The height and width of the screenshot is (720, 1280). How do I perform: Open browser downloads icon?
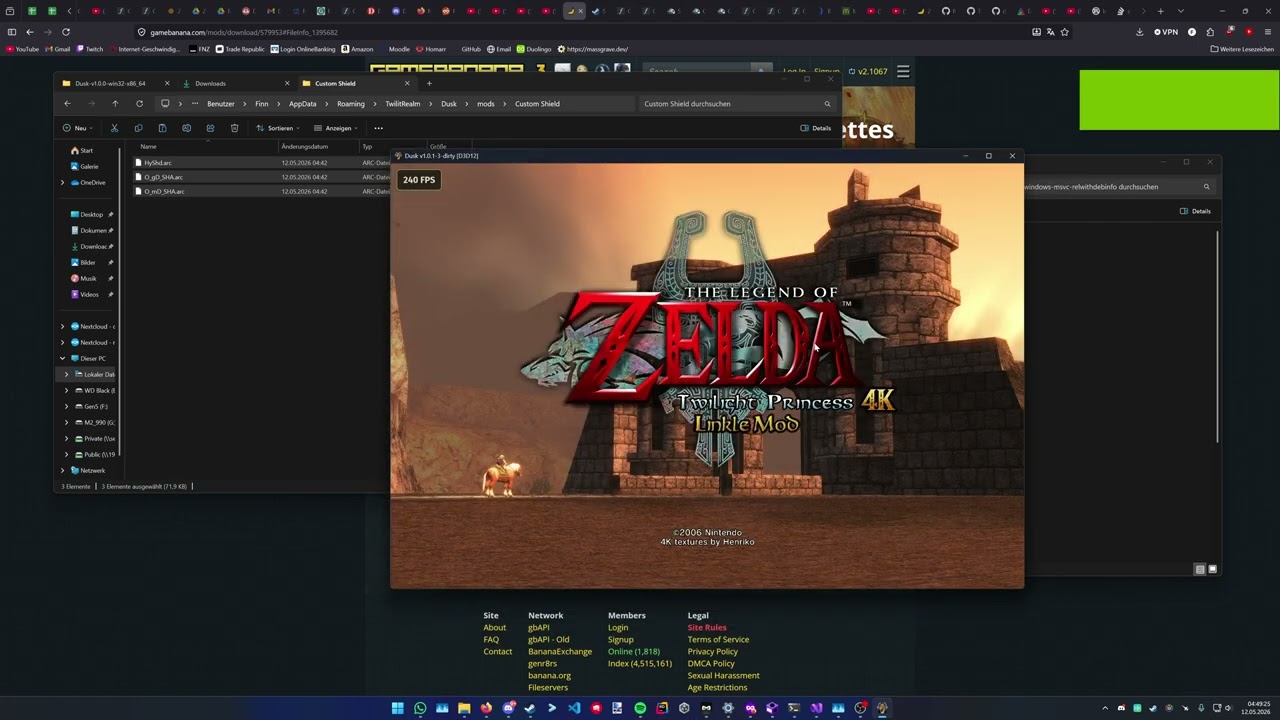pyautogui.click(x=1140, y=32)
